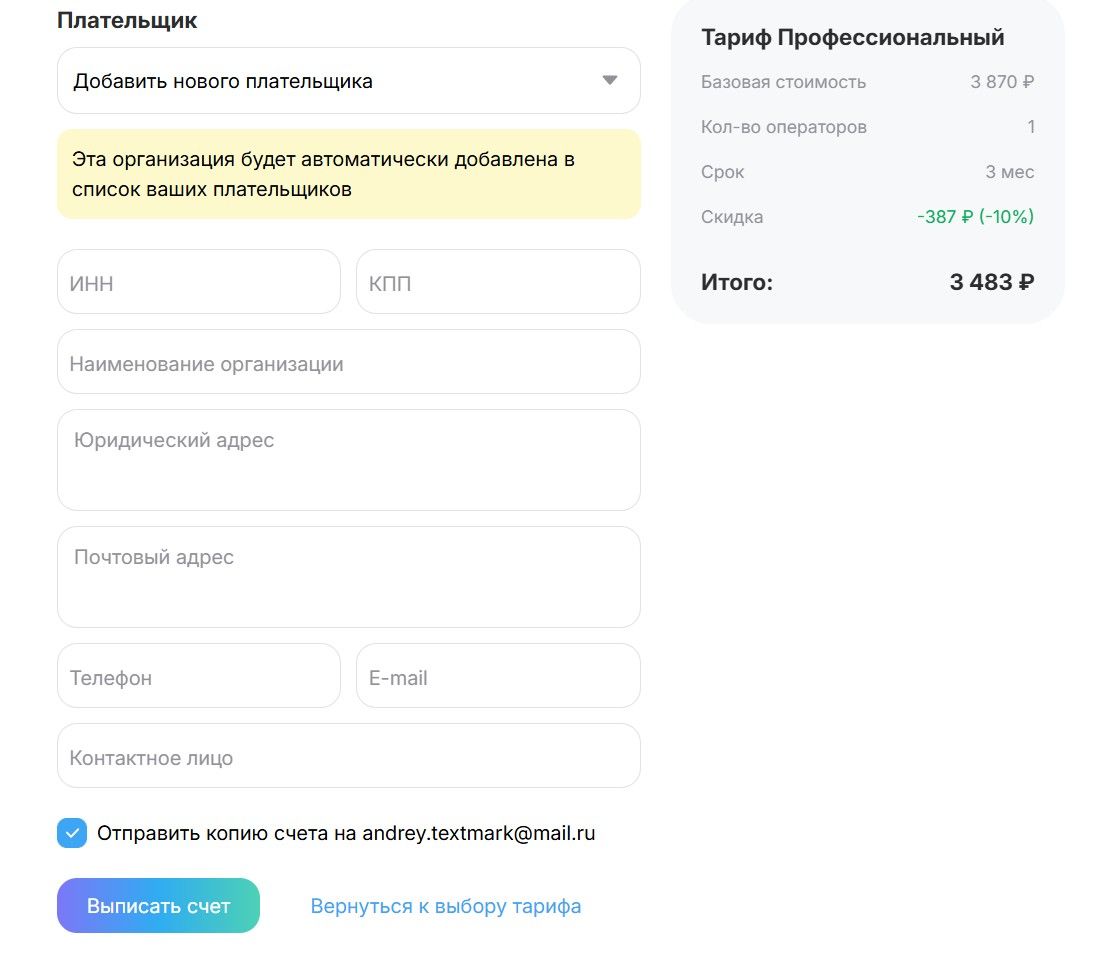Focus the 'Почтовый адрес' text area
Screen dimensions: 1101x966
point(348,577)
